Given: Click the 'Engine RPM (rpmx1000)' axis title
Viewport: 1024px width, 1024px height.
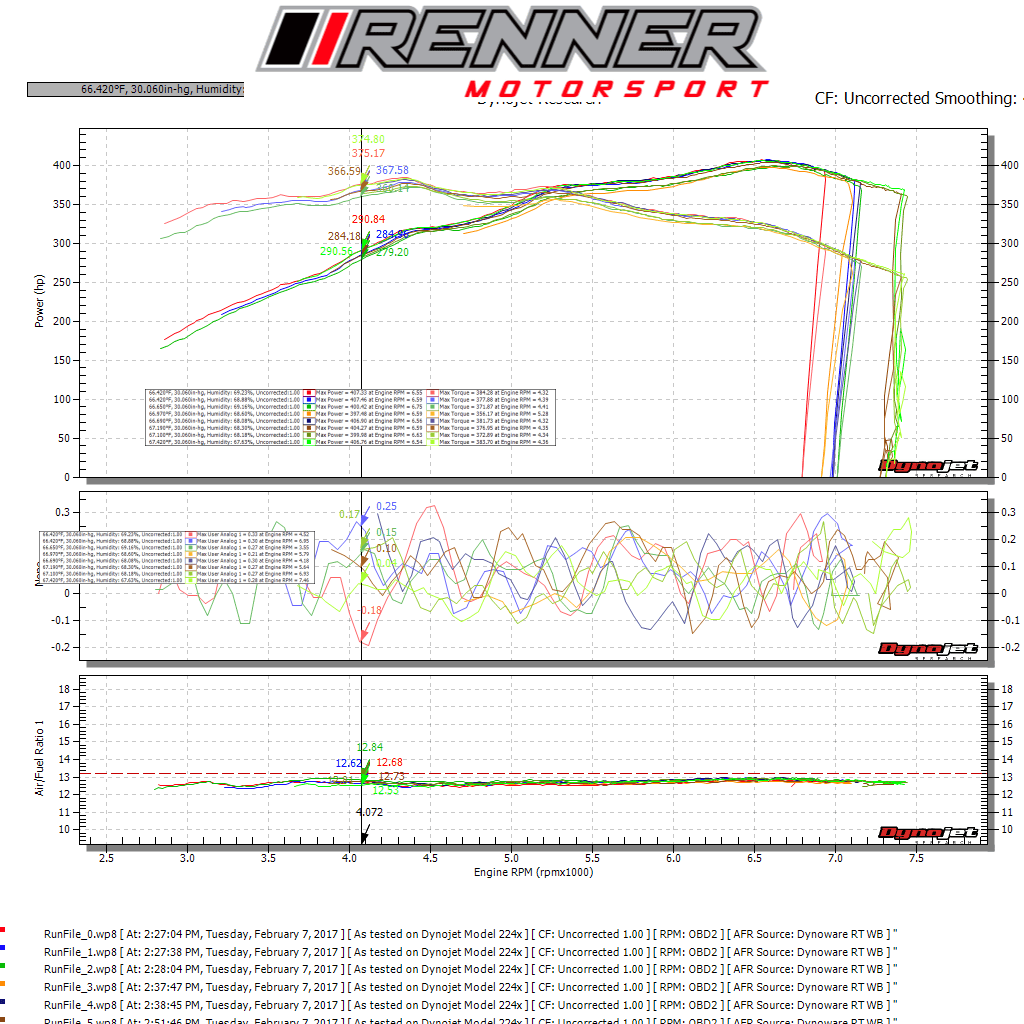Looking at the screenshot, I should 534,872.
